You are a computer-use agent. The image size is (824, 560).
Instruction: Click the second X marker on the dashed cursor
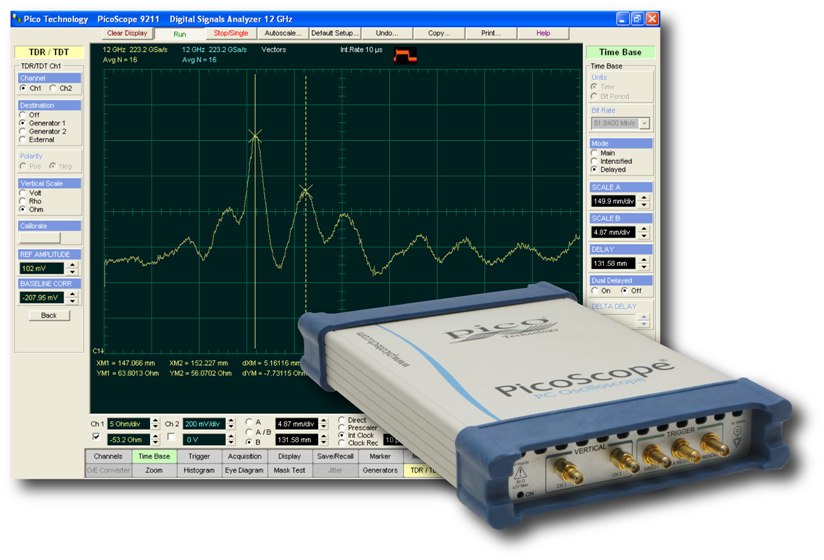tap(305, 189)
